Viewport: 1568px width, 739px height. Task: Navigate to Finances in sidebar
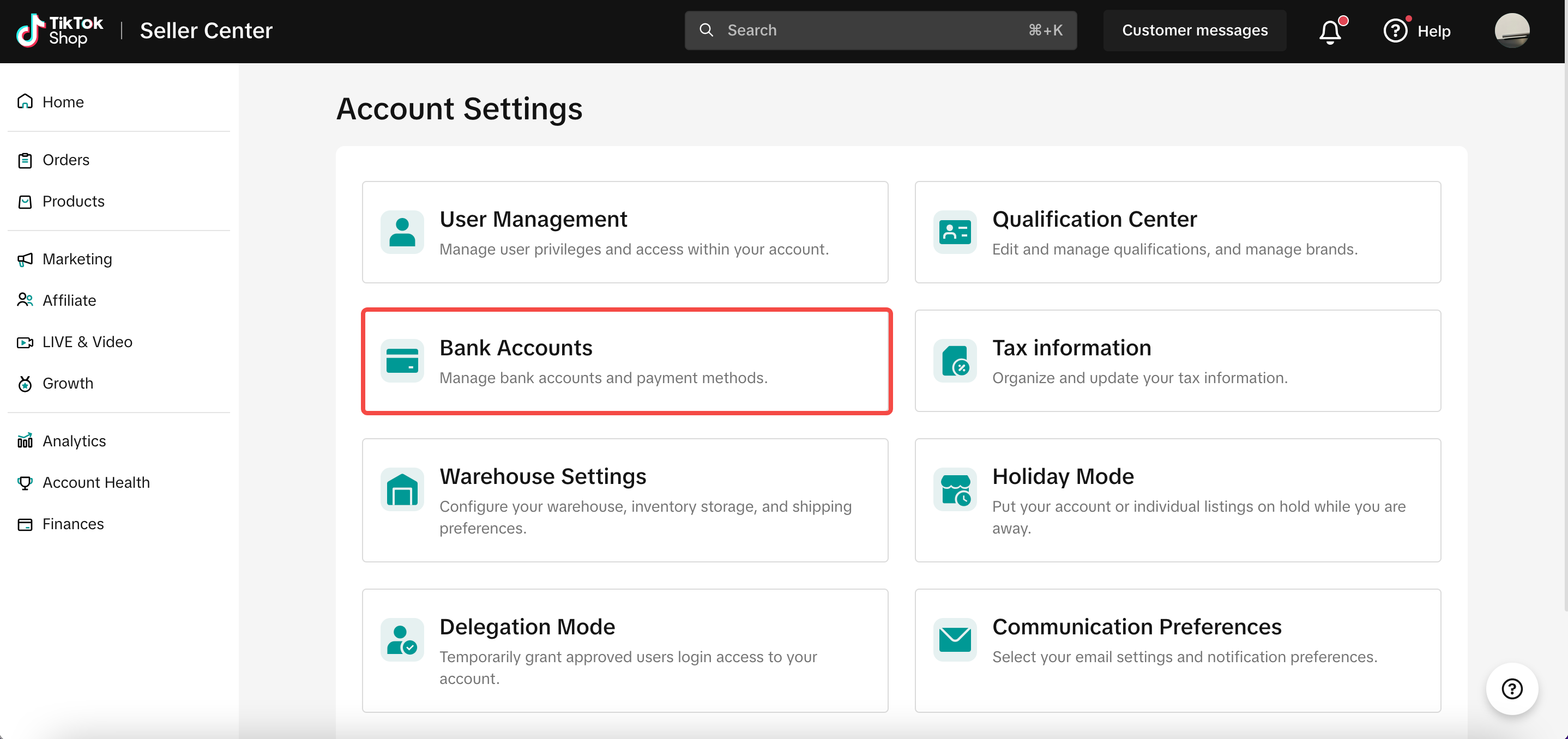73,524
